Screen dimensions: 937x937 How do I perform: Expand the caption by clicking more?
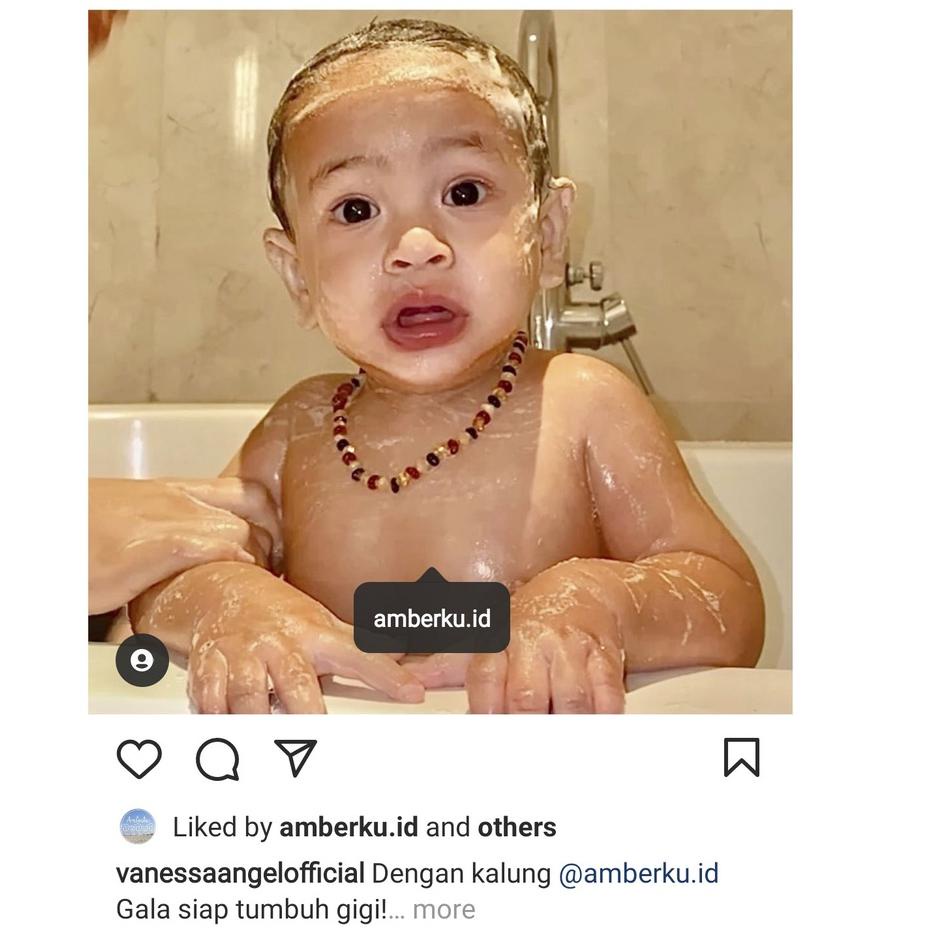pos(443,910)
